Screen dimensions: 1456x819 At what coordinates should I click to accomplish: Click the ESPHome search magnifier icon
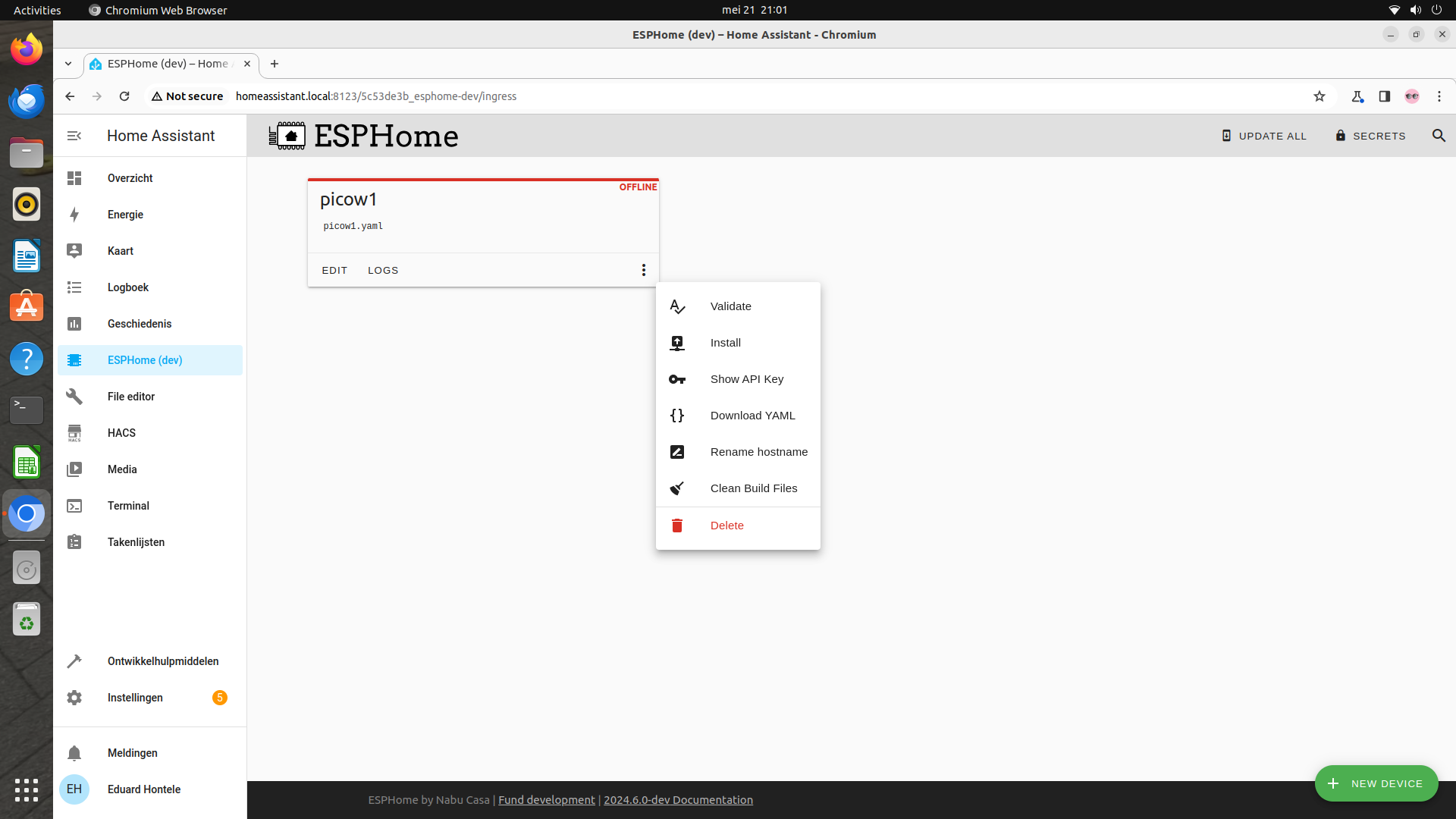(1439, 136)
